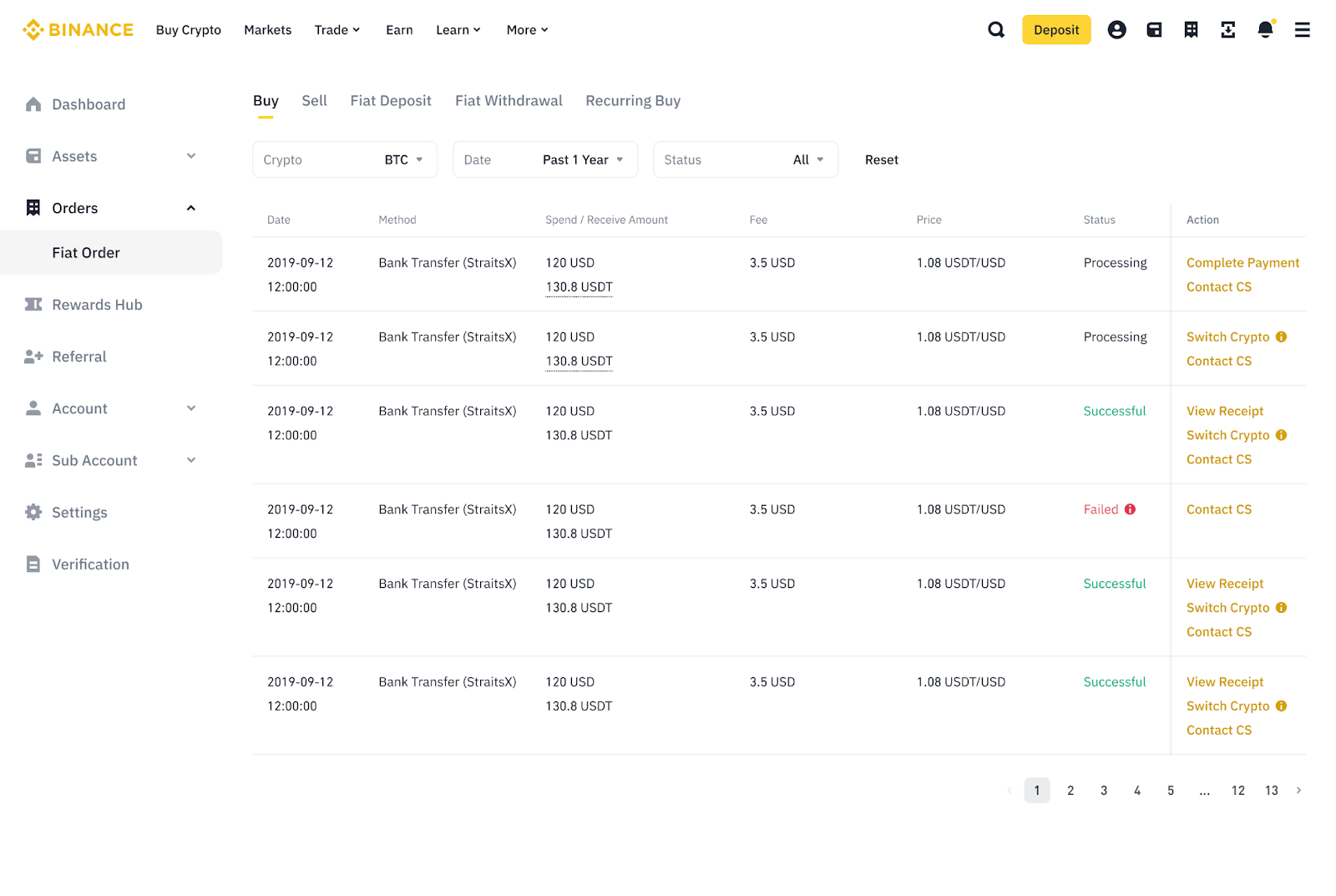Click the Referral person-plus icon
This screenshot has height=896, width=1336.
click(x=33, y=357)
